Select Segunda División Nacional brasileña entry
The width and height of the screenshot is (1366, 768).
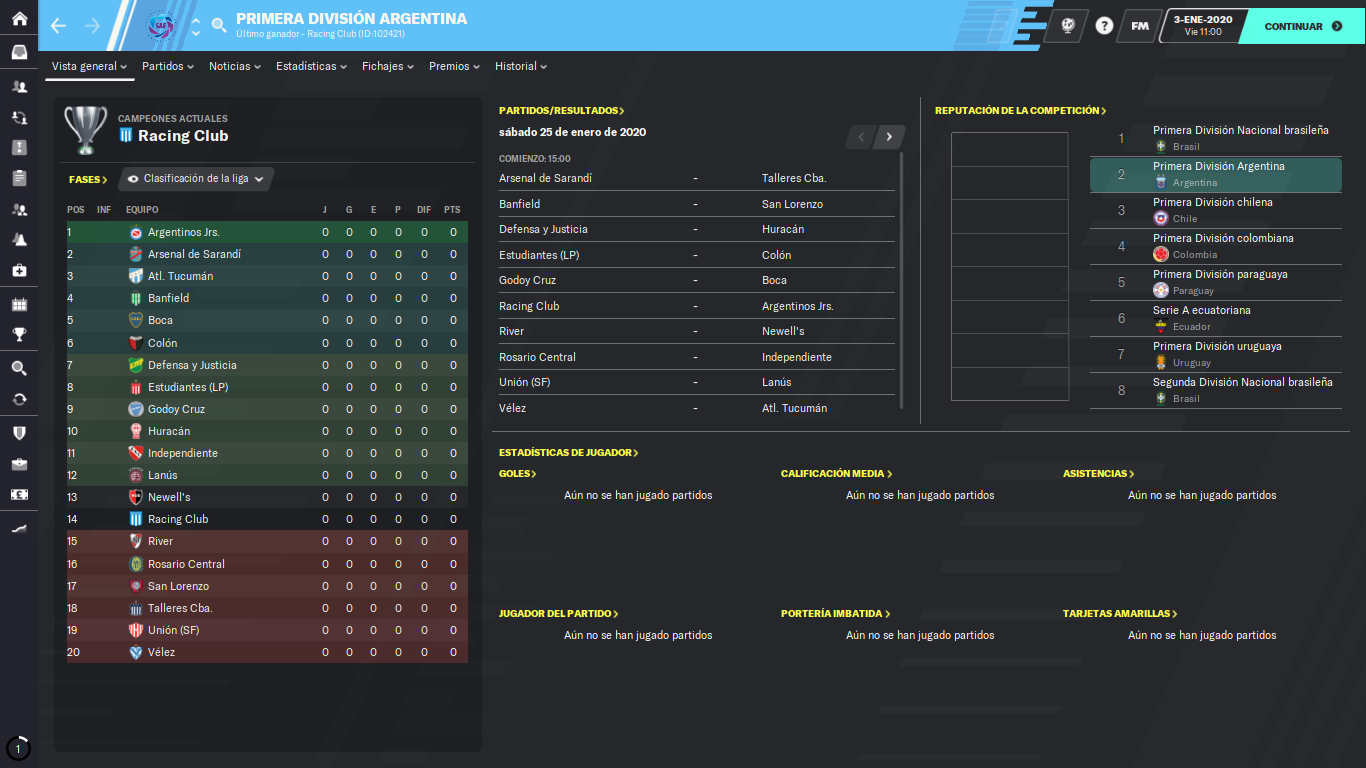[1215, 391]
